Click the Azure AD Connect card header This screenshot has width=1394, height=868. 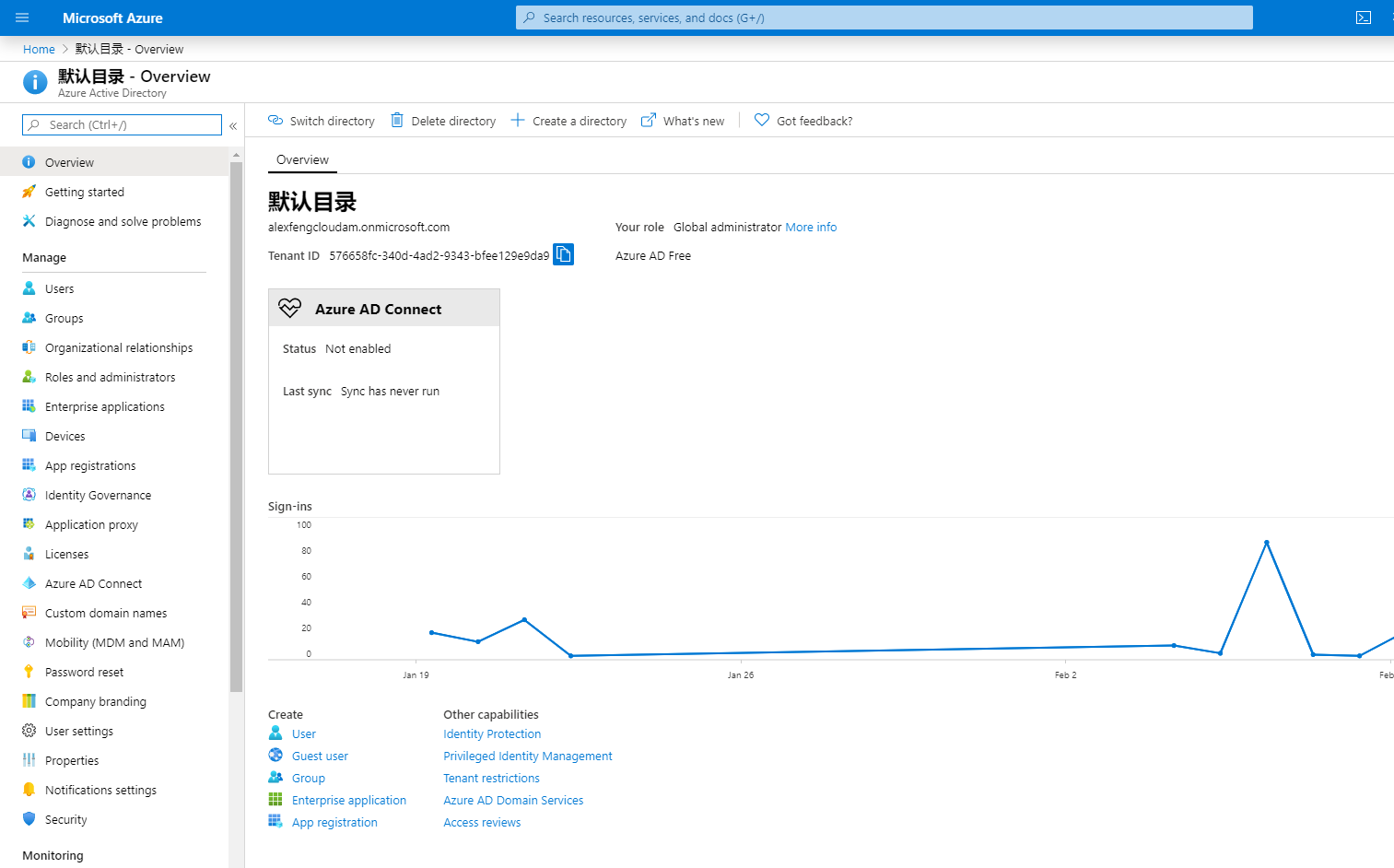[384, 308]
